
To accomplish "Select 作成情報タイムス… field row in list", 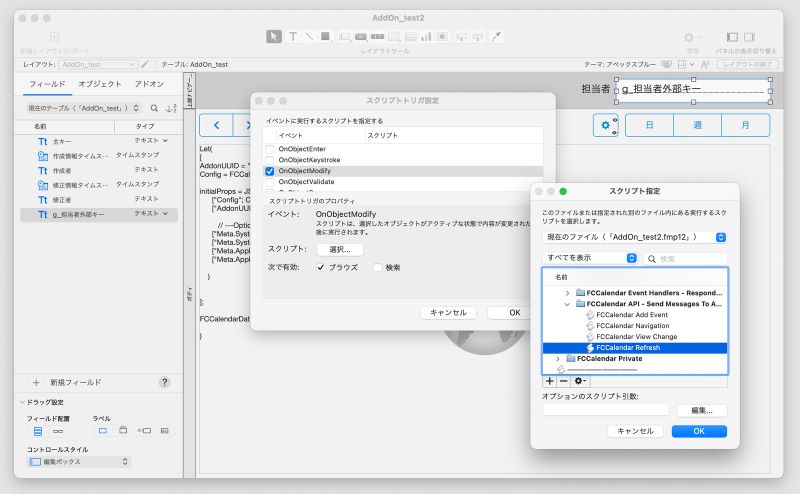I will point(99,156).
